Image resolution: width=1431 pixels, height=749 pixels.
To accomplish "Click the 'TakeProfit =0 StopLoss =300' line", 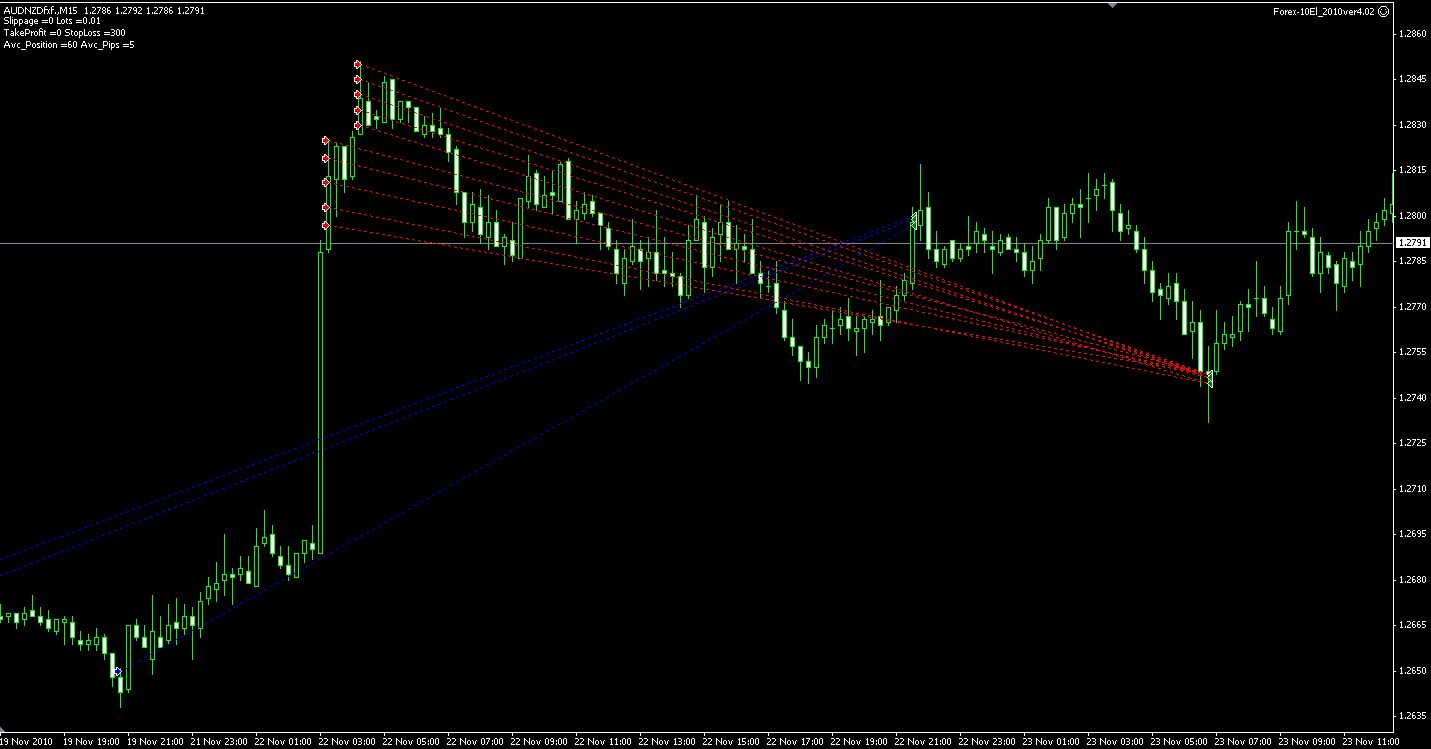I will pos(65,33).
